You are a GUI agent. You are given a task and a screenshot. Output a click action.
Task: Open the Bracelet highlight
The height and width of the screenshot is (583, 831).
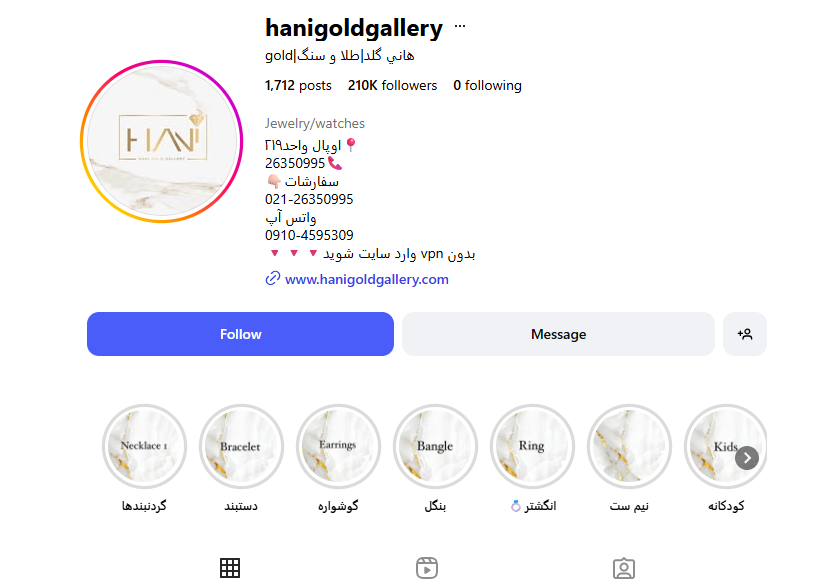point(241,446)
